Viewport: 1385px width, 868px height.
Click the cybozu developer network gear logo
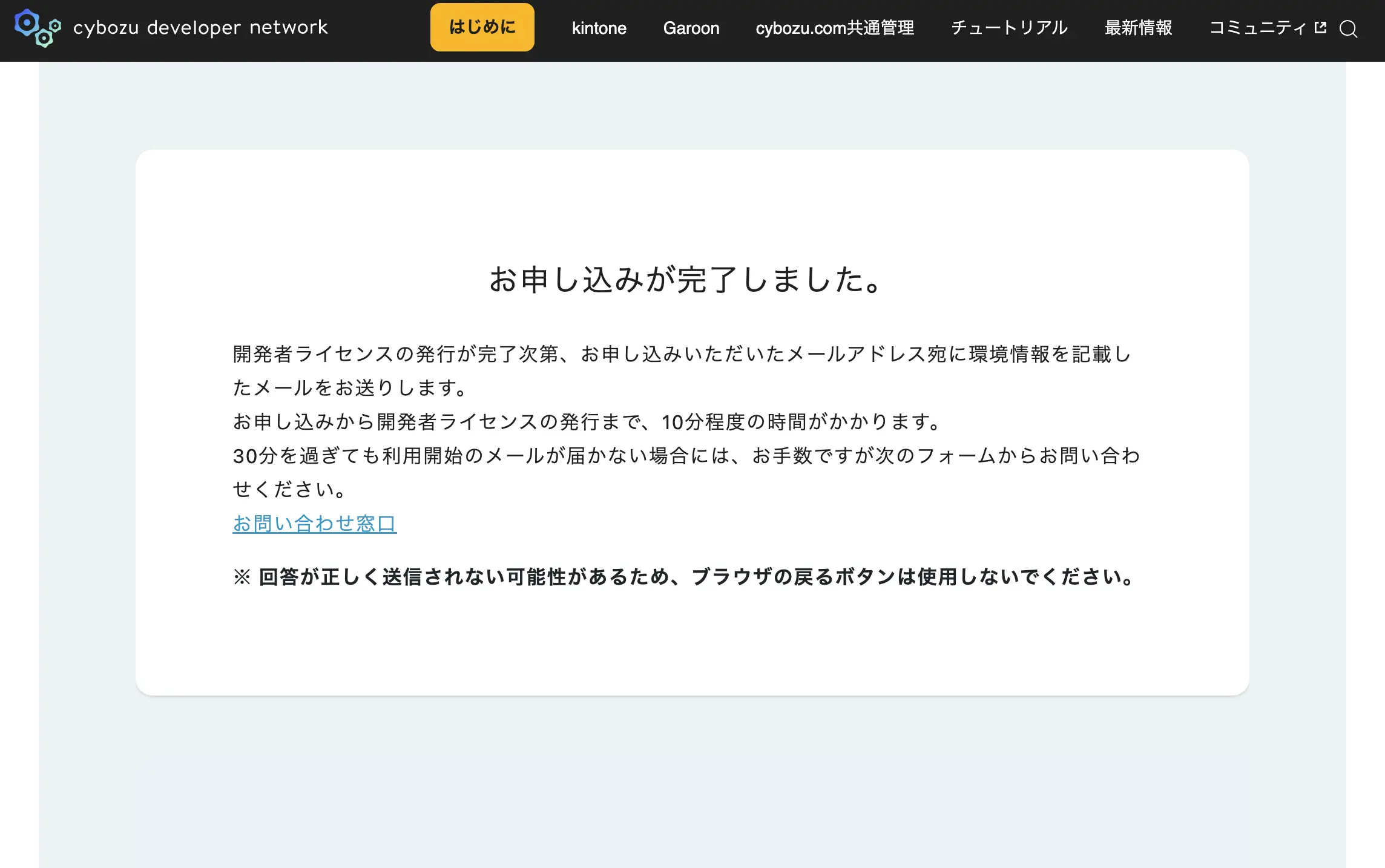tap(38, 28)
